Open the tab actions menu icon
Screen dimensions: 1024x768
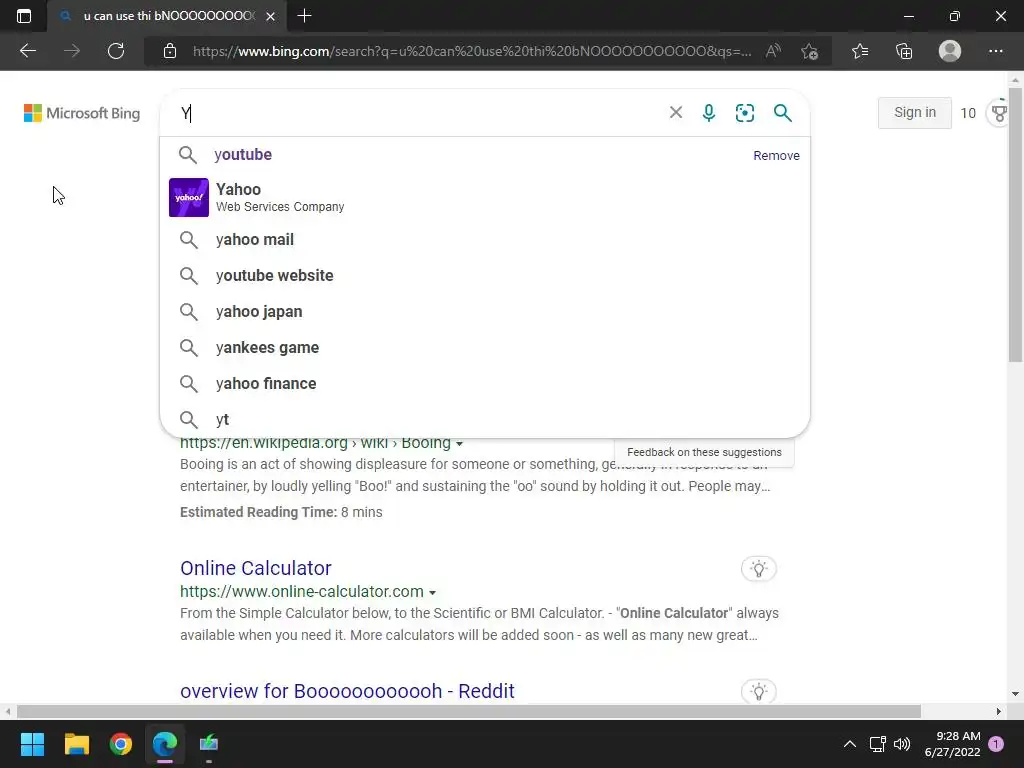[24, 16]
